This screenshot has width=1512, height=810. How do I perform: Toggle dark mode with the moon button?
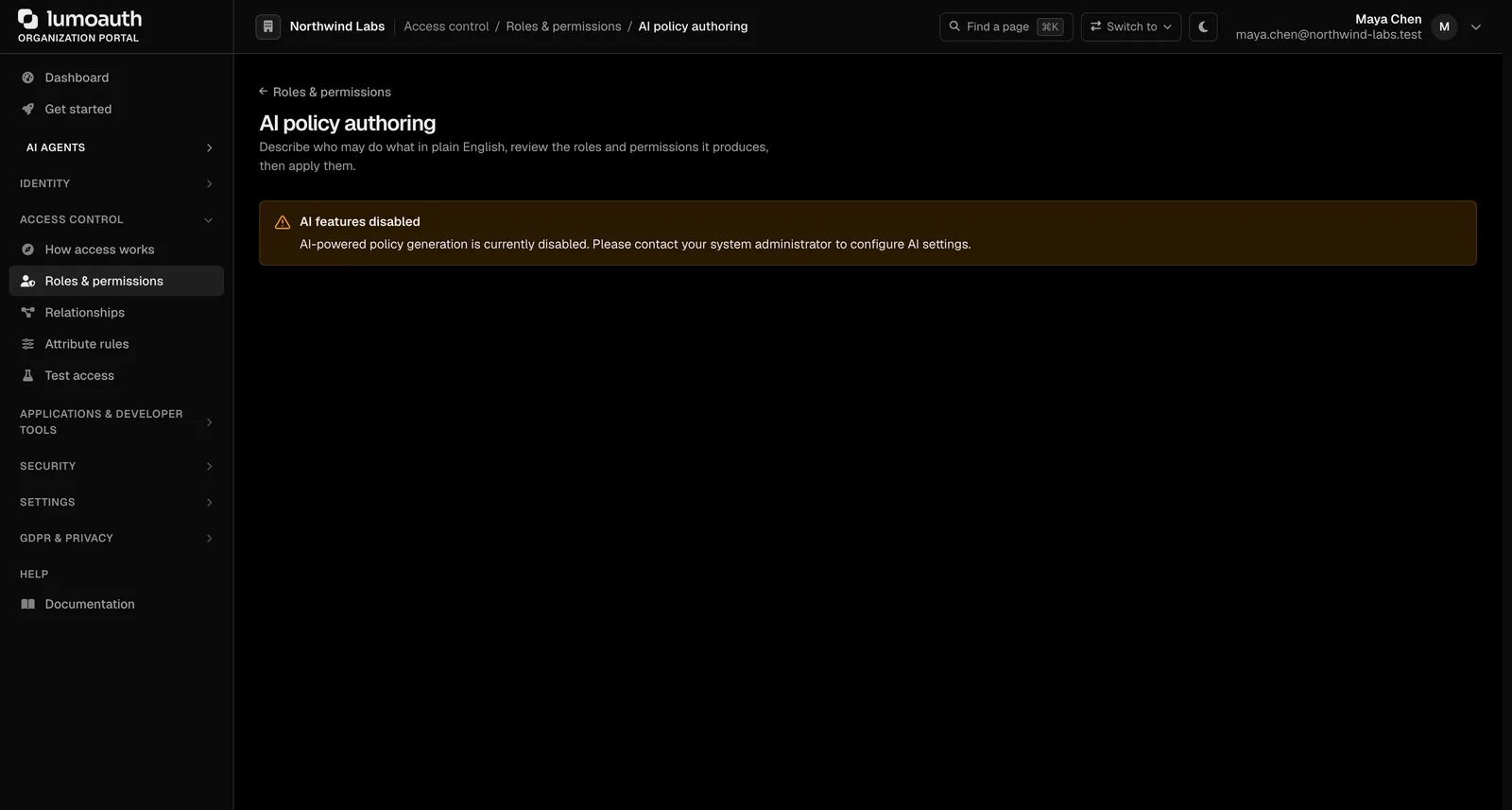point(1203,26)
